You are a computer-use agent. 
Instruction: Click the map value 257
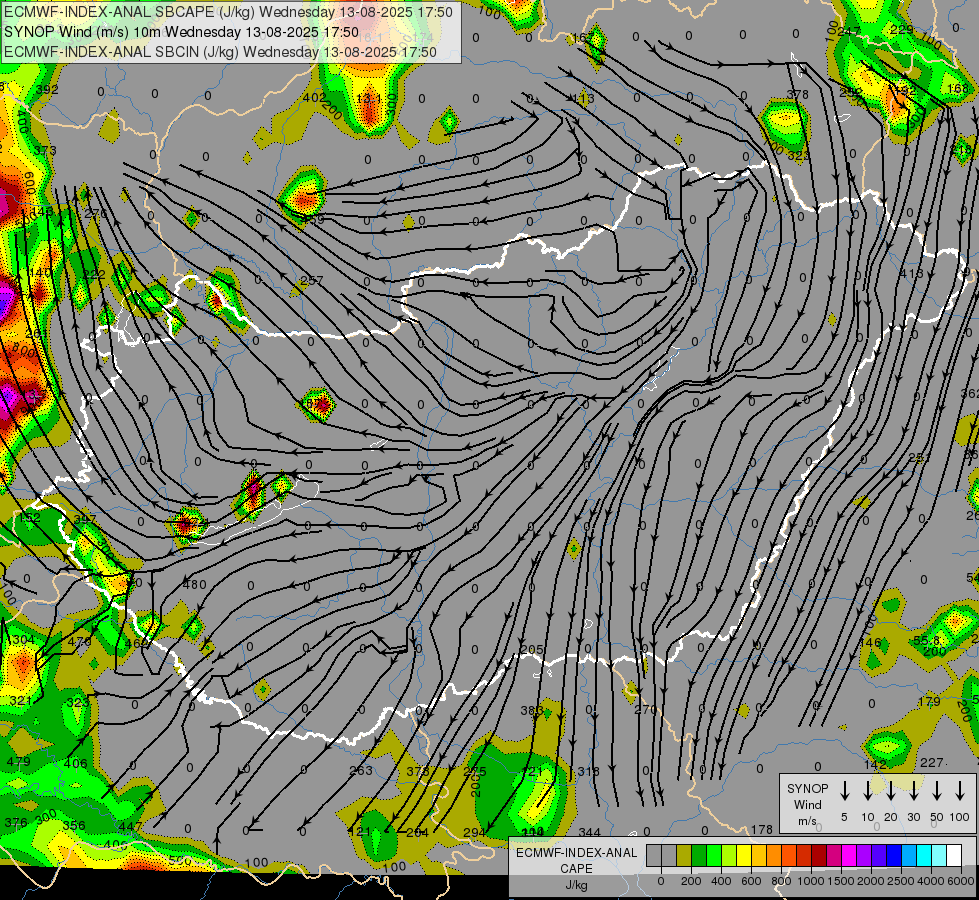coord(312,280)
